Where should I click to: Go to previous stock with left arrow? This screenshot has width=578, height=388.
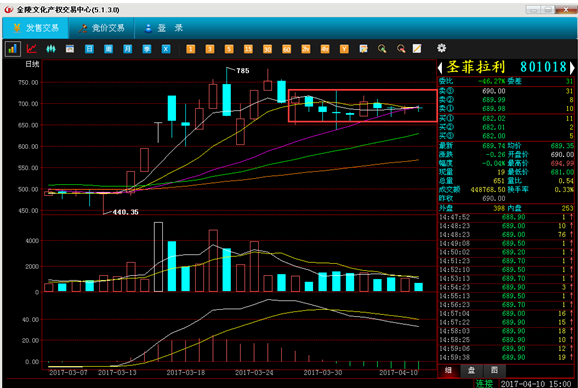440,67
